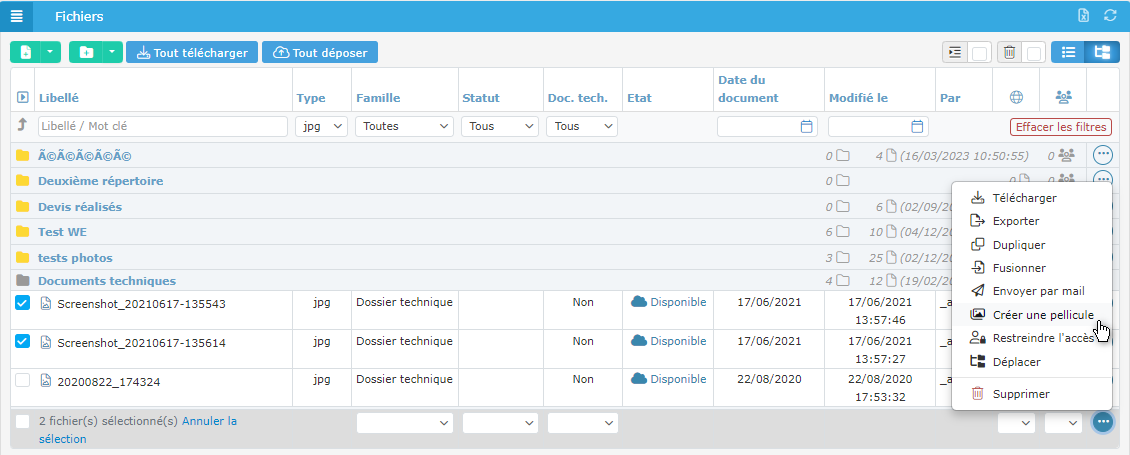Image resolution: width=1130 pixels, height=455 pixels.
Task: Open the Statut filter dropdown
Action: coord(502,127)
